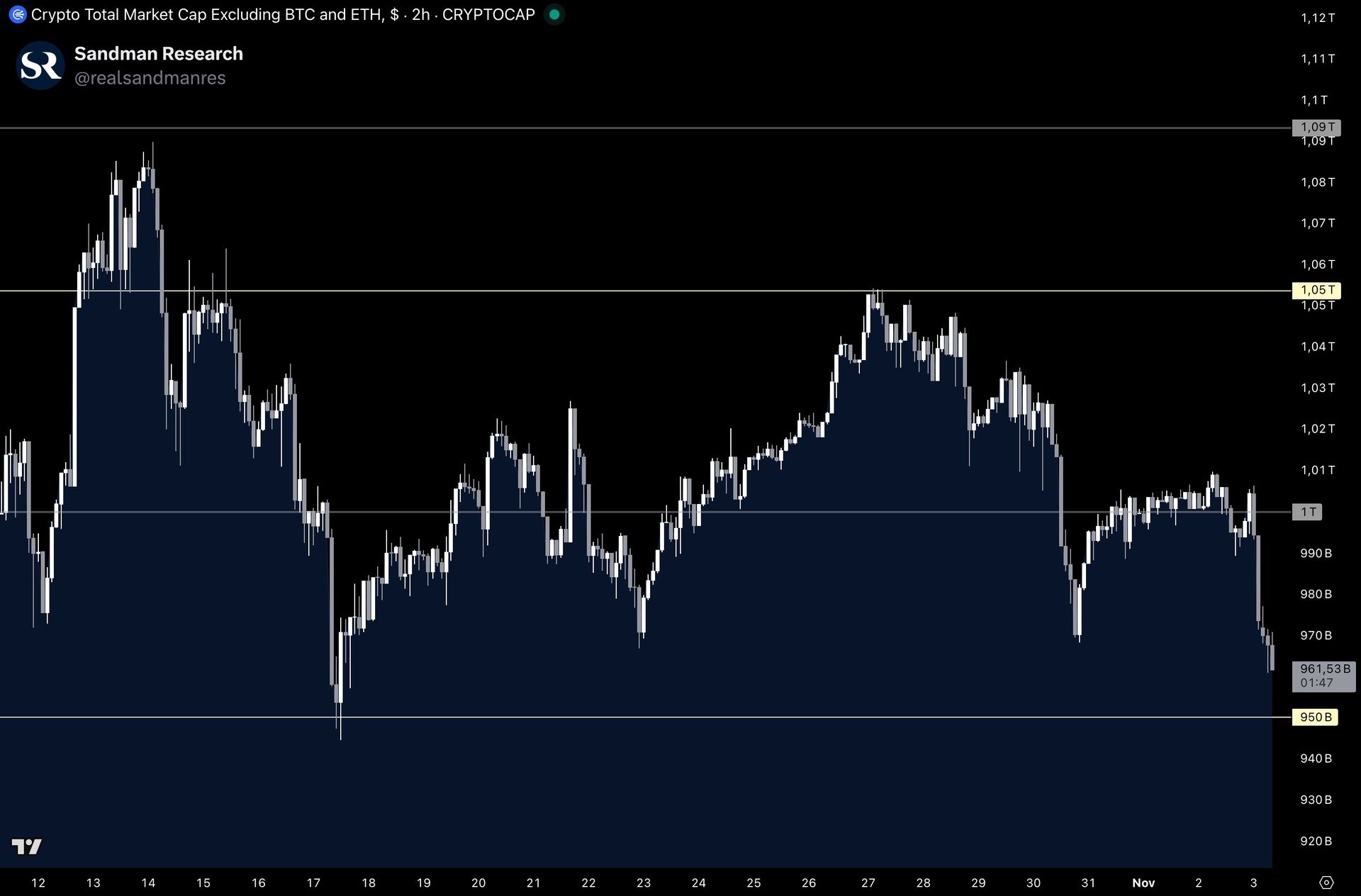Select the 1,05 T yellow price label

pyautogui.click(x=1316, y=290)
